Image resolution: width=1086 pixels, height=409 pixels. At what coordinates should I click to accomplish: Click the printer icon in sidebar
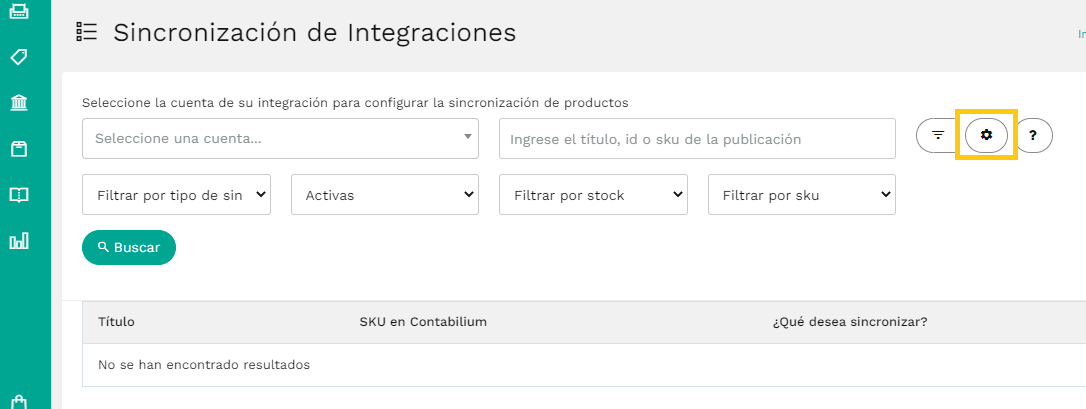pos(18,13)
